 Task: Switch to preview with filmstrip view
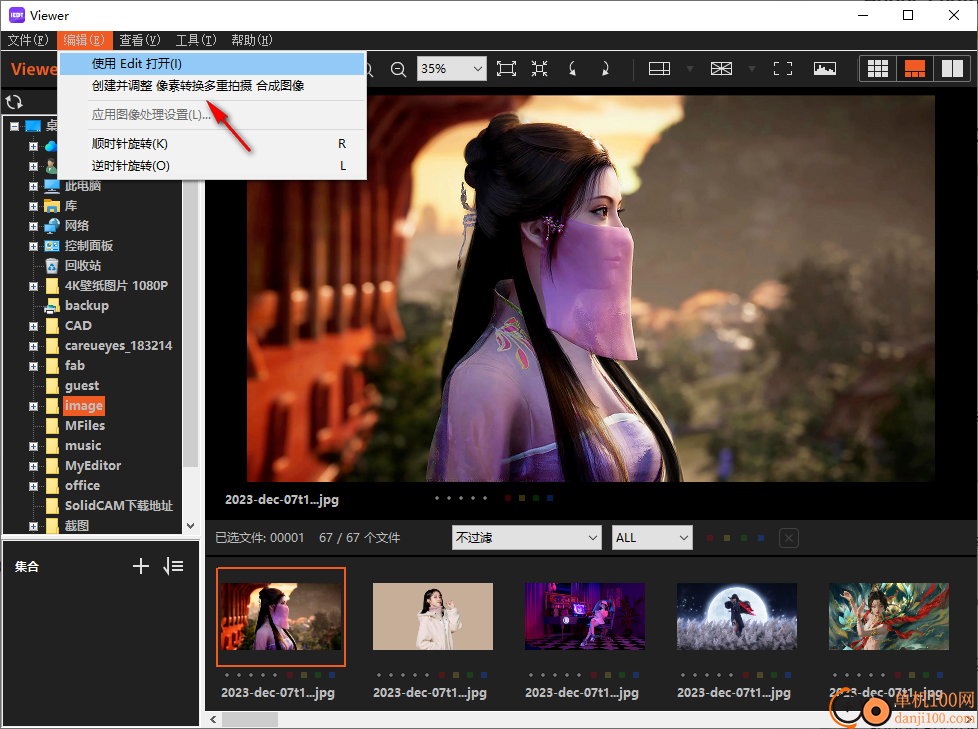coord(914,69)
